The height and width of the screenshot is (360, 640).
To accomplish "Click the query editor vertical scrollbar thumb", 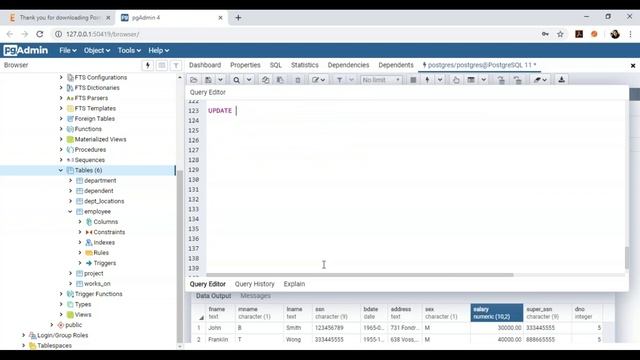I will pyautogui.click(x=627, y=258).
